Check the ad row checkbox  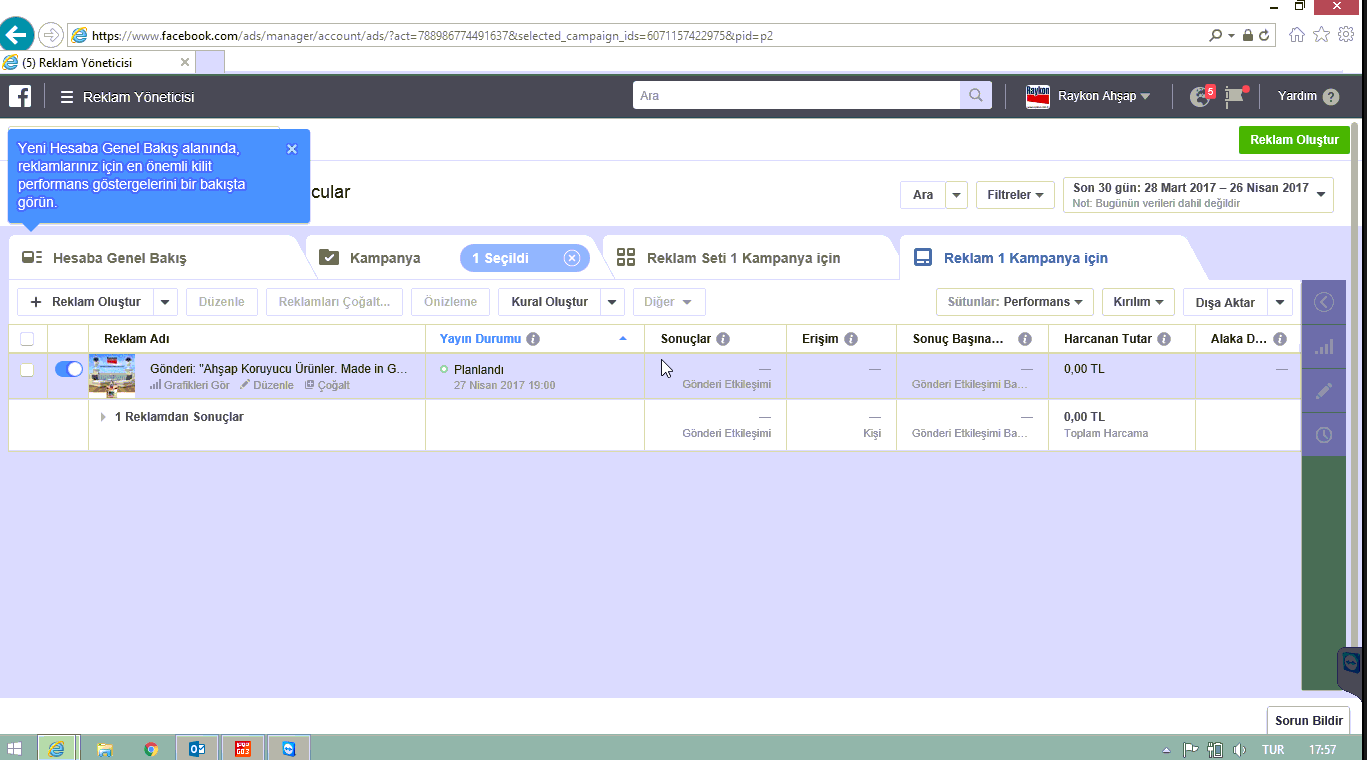click(27, 370)
